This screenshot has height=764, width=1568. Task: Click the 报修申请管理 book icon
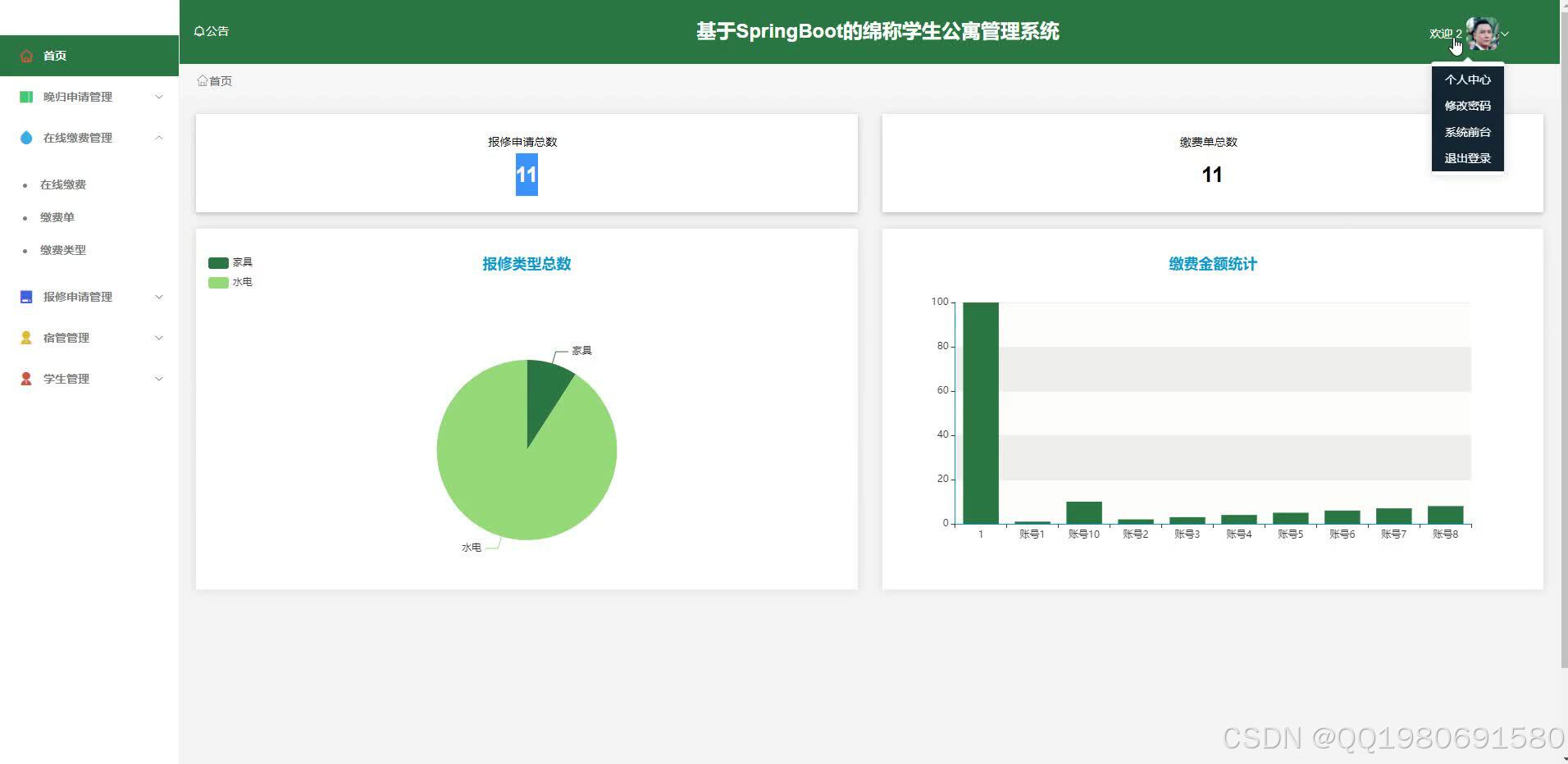point(25,297)
